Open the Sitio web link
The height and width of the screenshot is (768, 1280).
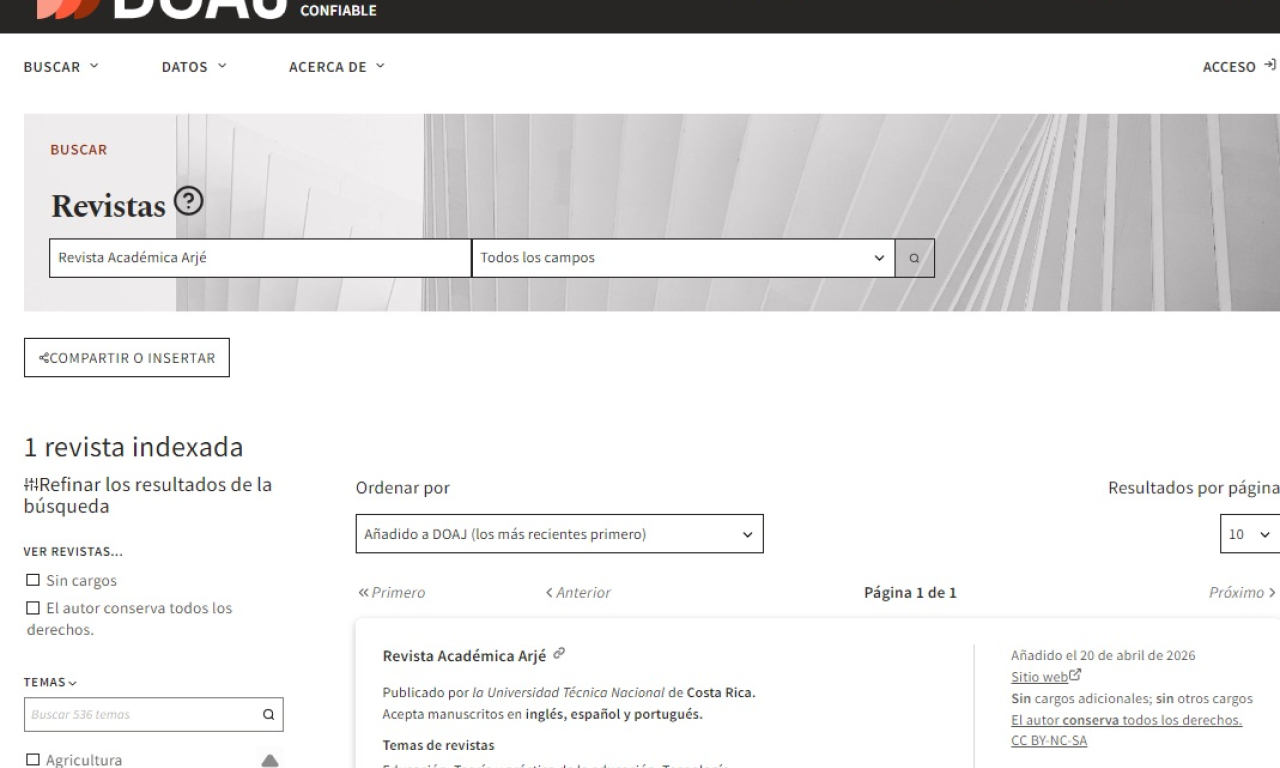click(x=1047, y=677)
